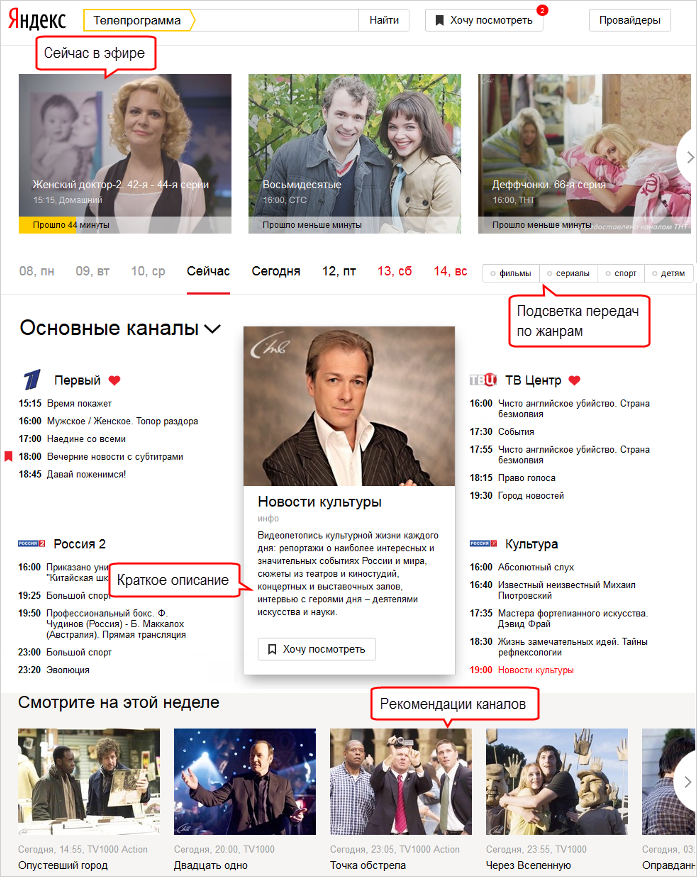The width and height of the screenshot is (697, 877).
Task: Open Хочу посмотреть list in header
Action: click(484, 21)
